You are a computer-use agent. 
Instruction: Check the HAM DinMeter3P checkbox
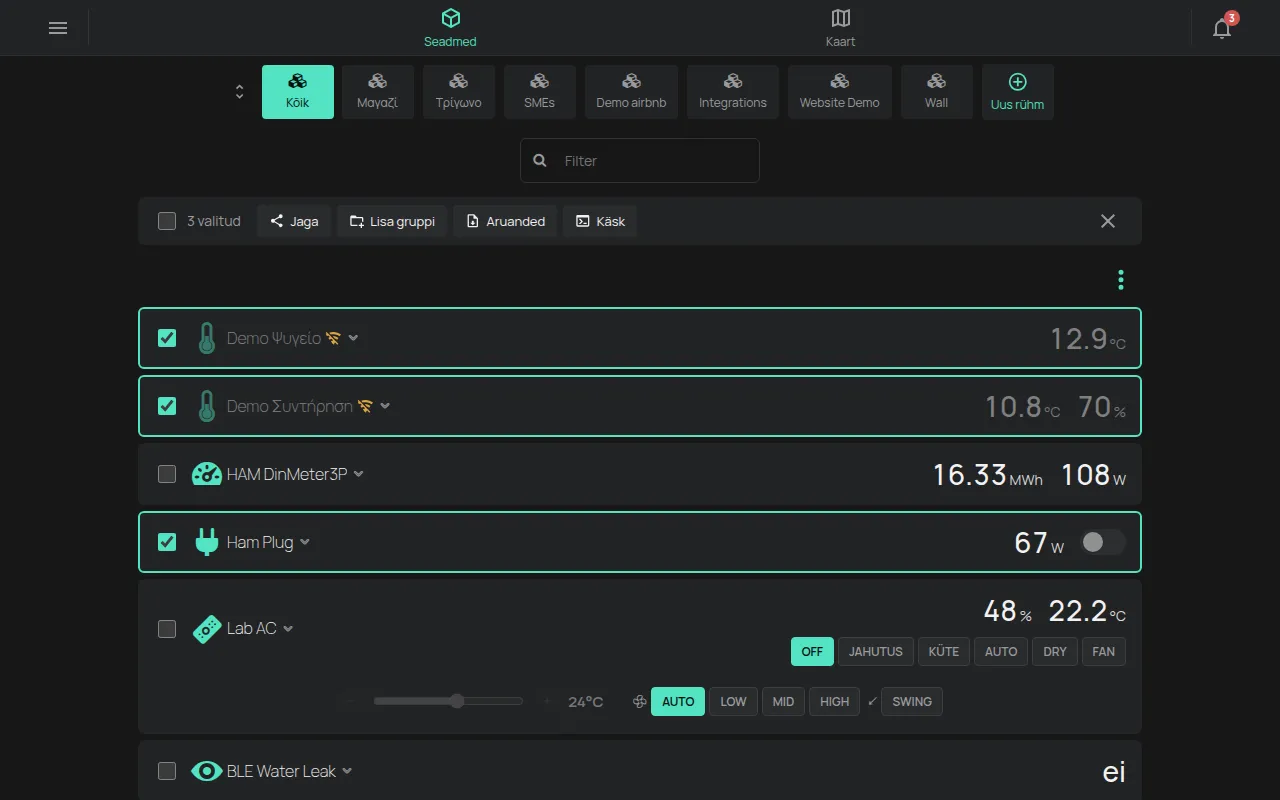(x=167, y=474)
